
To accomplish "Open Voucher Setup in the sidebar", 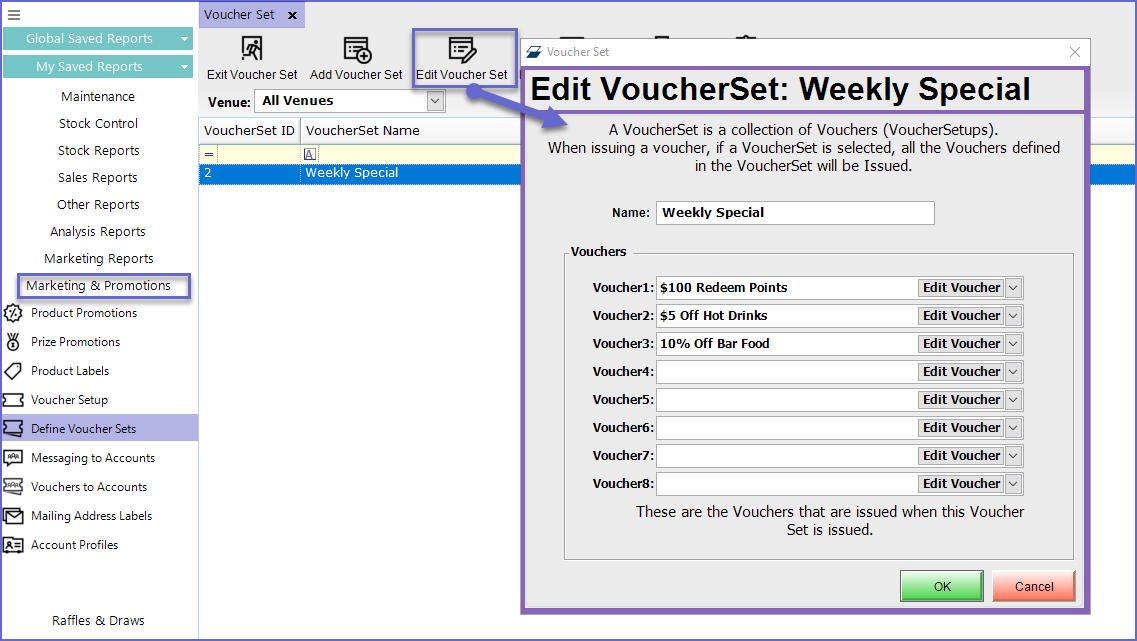I will click(x=69, y=400).
